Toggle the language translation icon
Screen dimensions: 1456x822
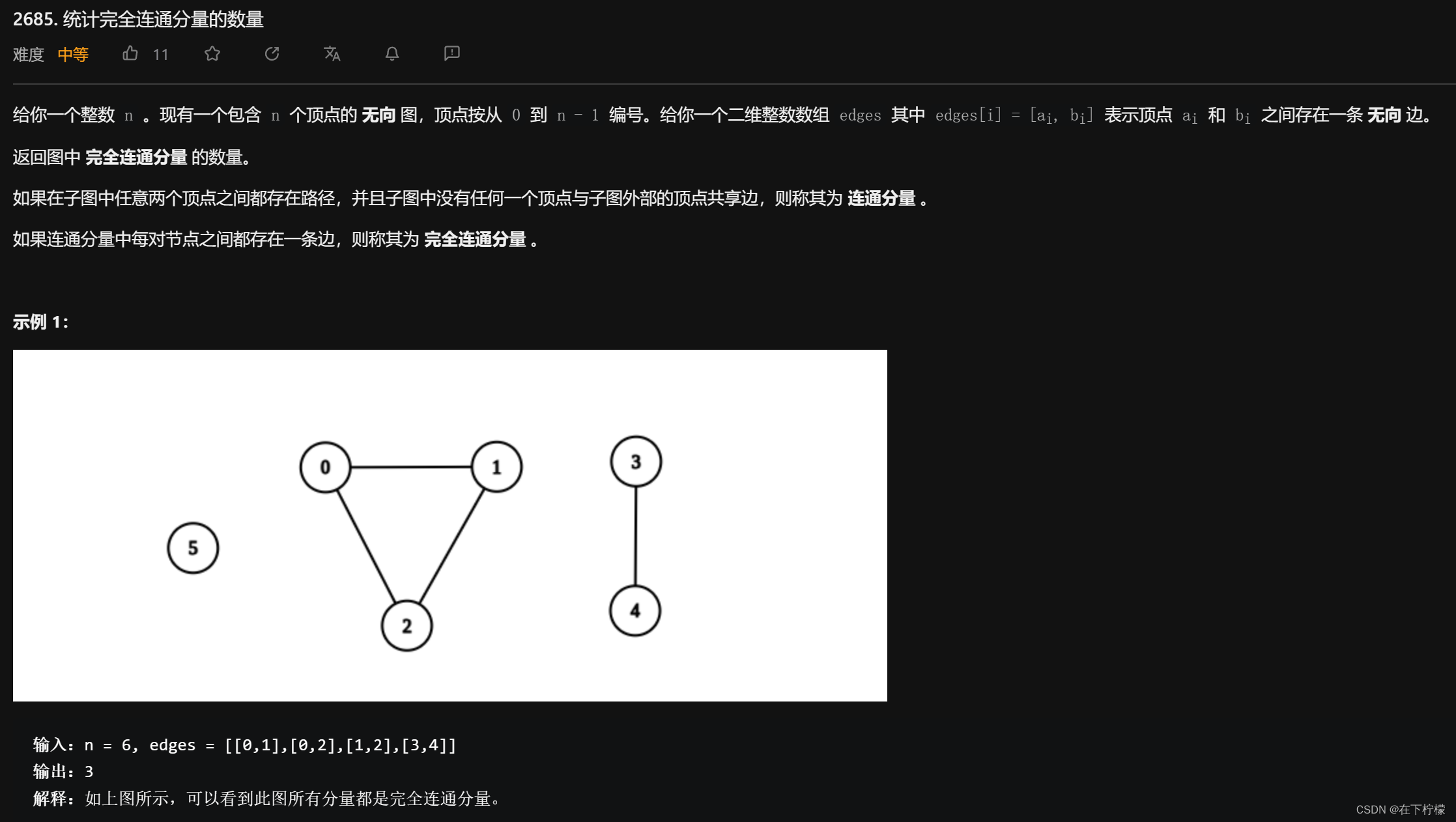point(332,53)
